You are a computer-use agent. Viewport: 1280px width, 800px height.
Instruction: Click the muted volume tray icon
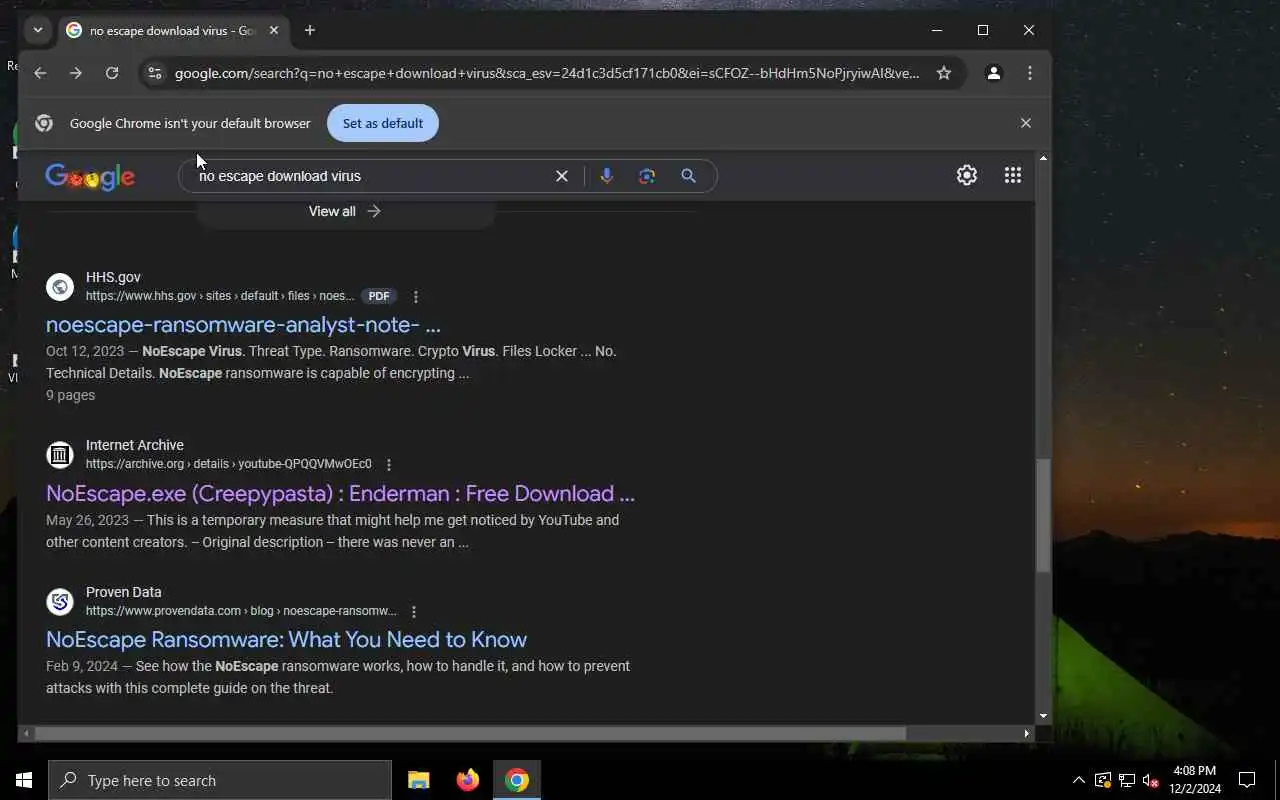point(1151,780)
